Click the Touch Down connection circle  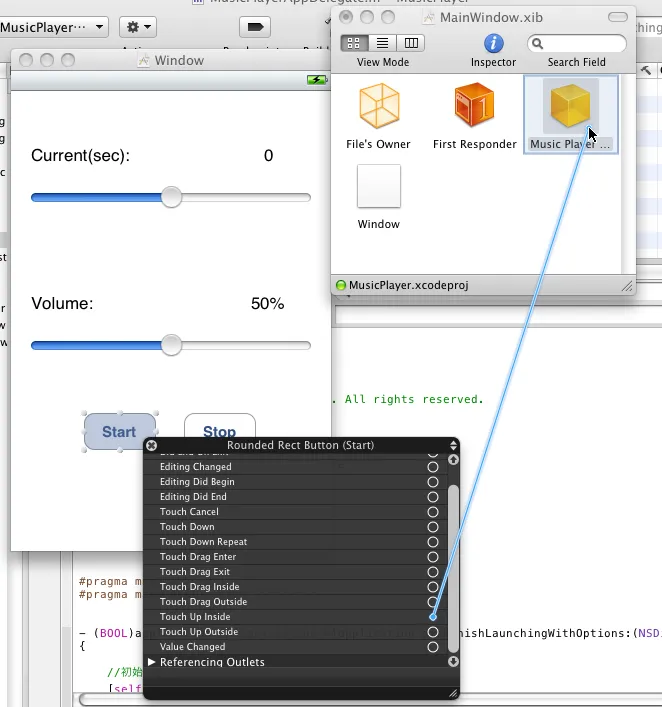433,527
